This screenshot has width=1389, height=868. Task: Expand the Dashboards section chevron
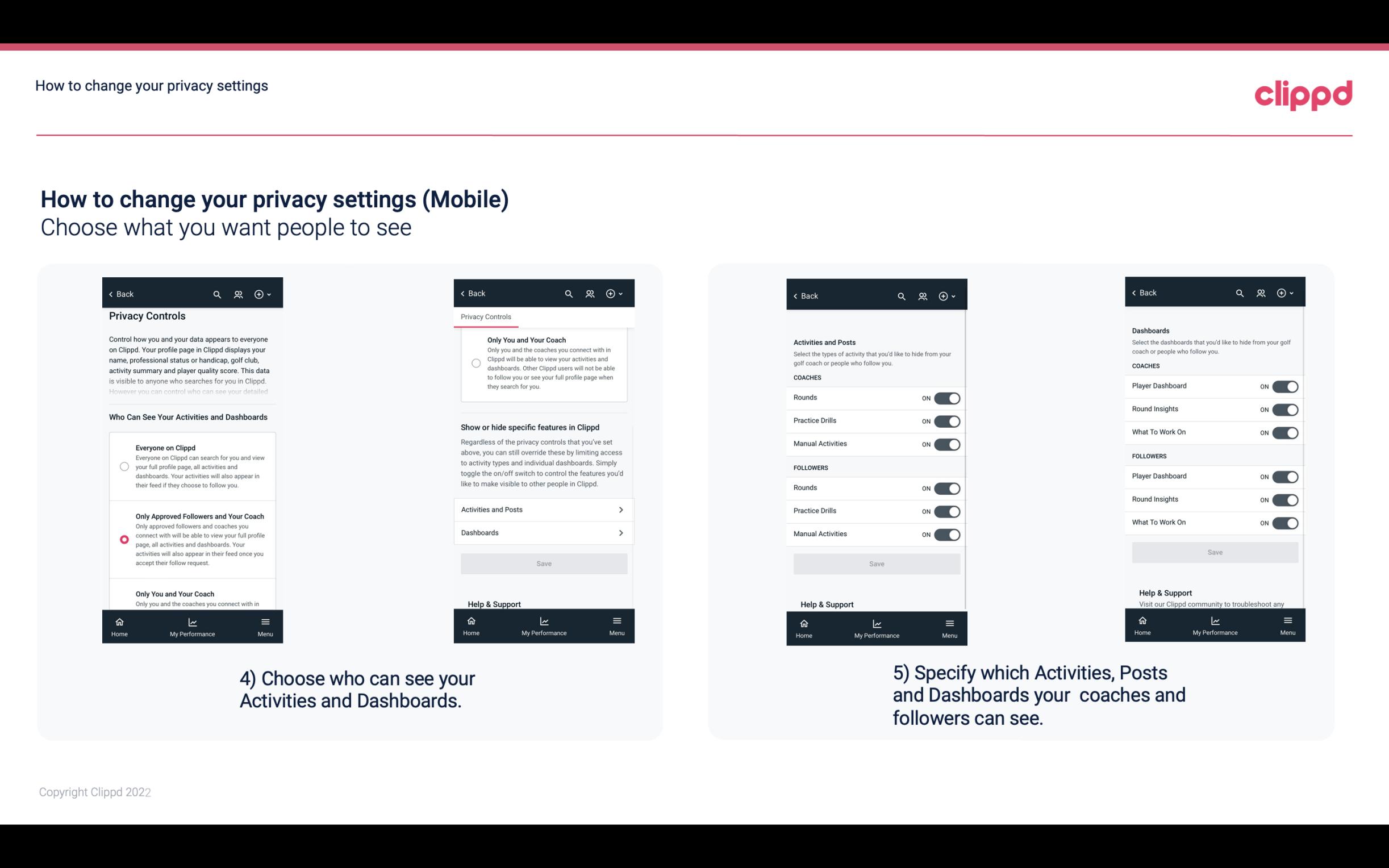pyautogui.click(x=620, y=532)
